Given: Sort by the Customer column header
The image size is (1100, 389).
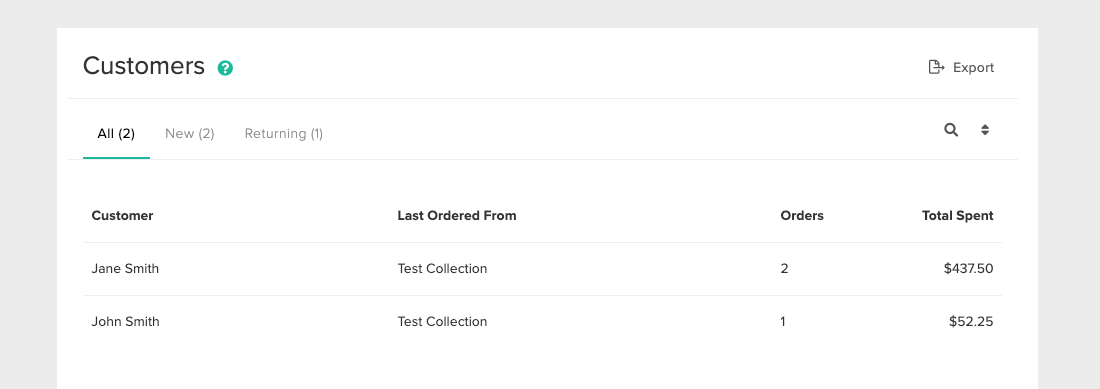Looking at the screenshot, I should [122, 216].
